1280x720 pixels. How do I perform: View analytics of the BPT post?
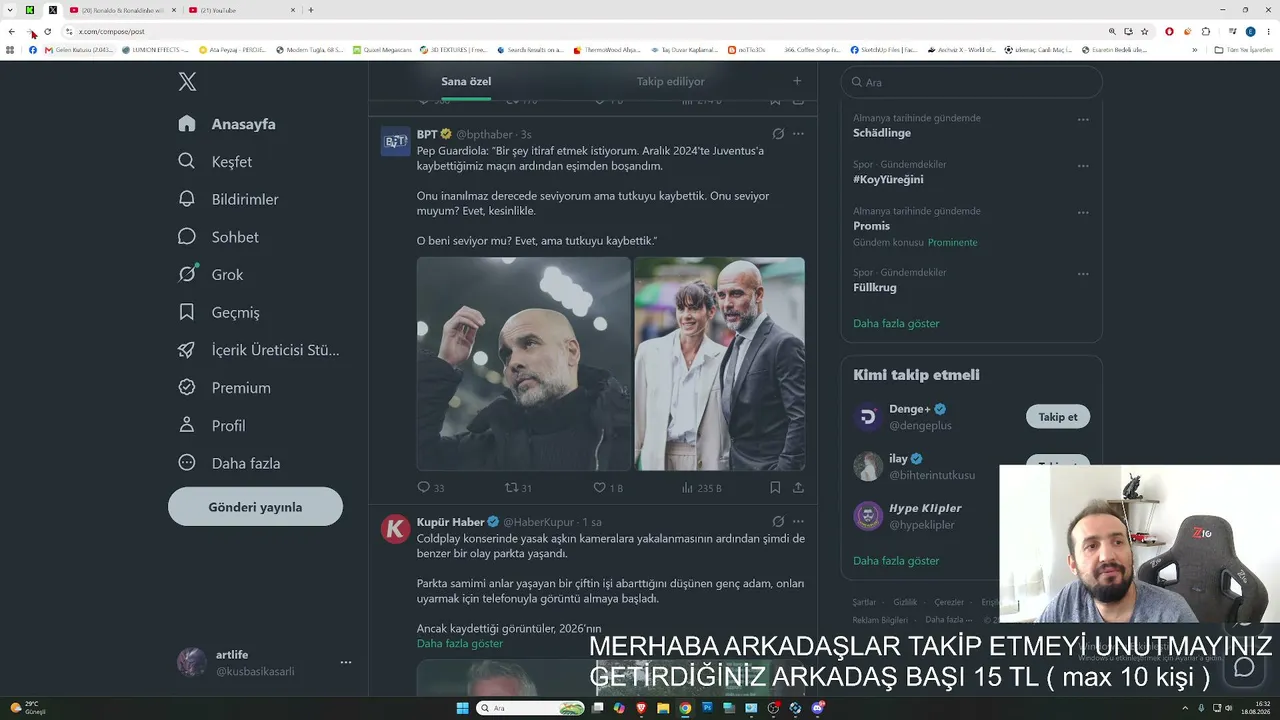(701, 488)
